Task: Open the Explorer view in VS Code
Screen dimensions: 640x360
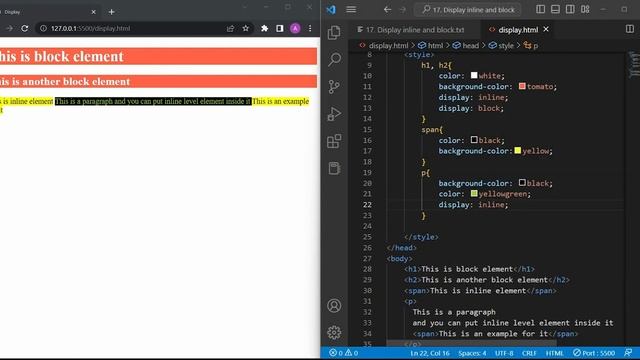Action: pyautogui.click(x=334, y=32)
